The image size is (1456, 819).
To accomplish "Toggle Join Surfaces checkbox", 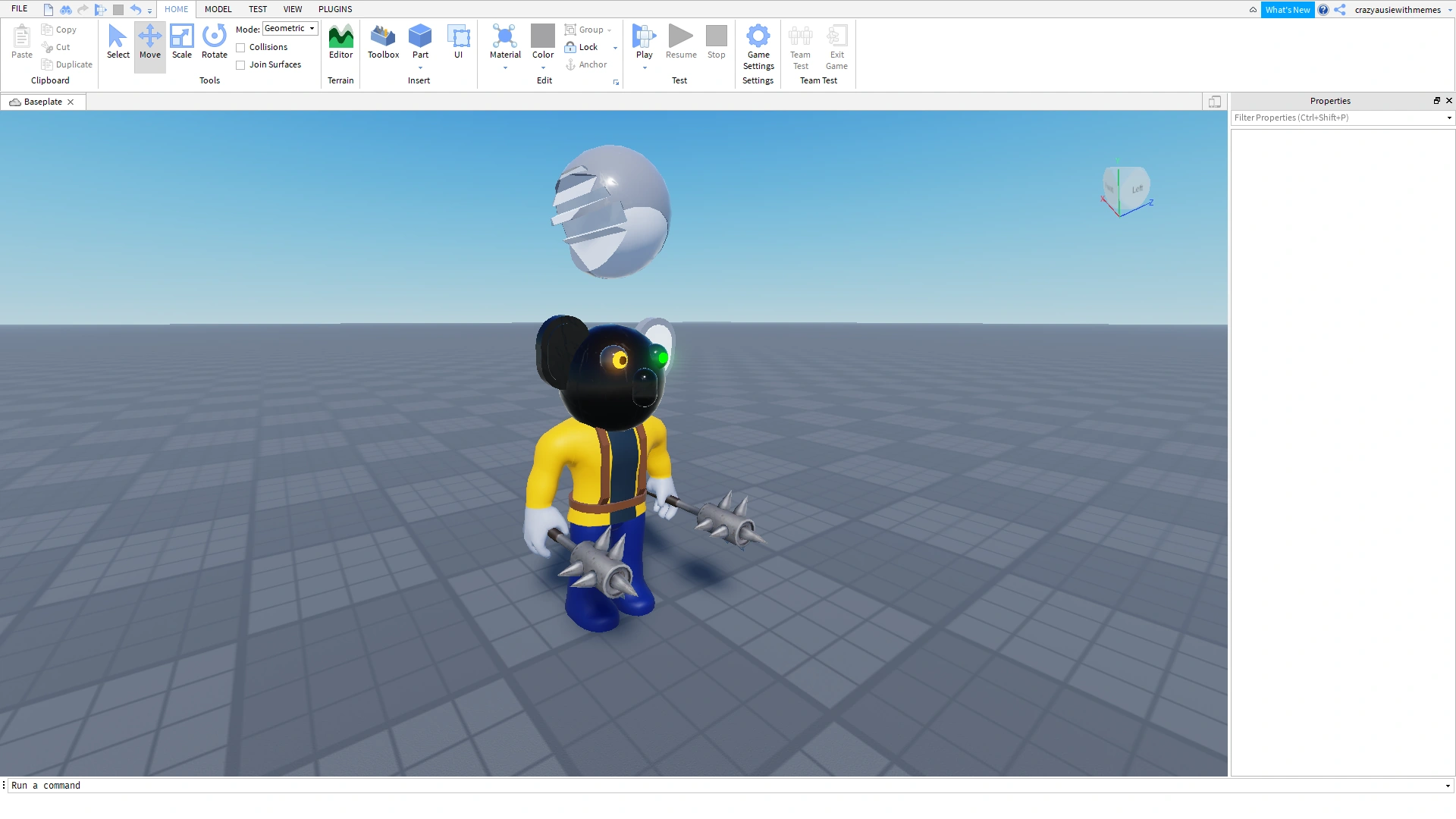I will 240,65.
